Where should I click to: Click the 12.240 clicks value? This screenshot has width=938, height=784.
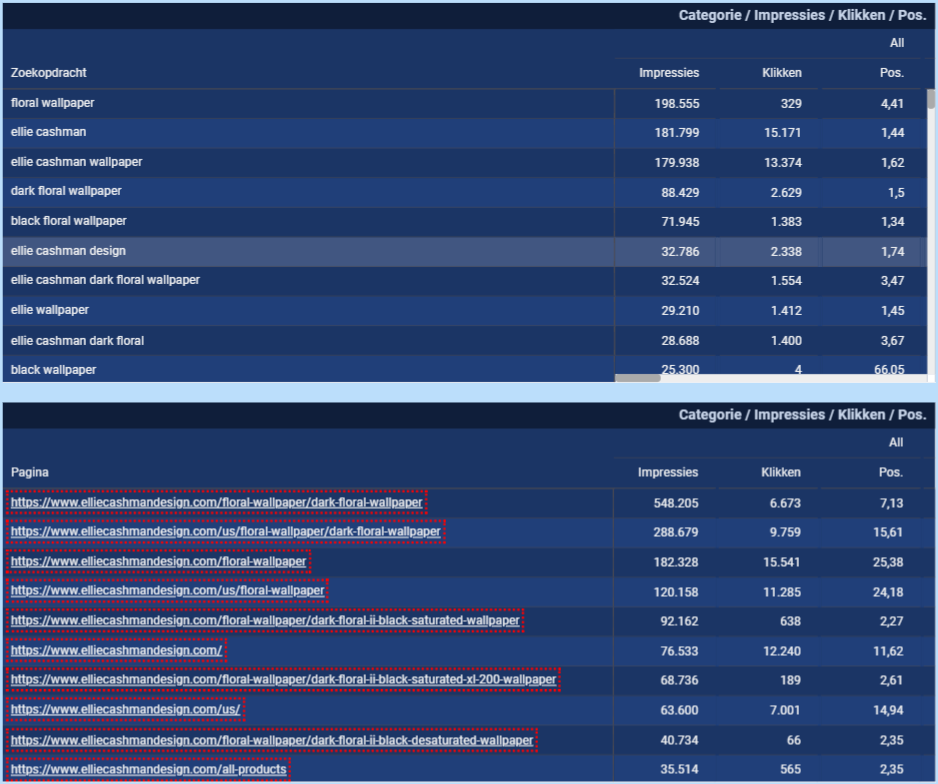[x=782, y=651]
